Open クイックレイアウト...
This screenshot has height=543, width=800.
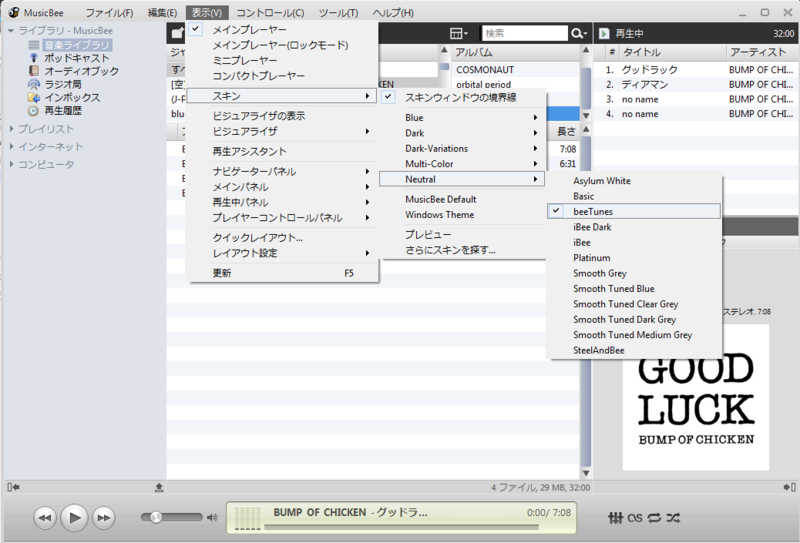click(x=282, y=238)
